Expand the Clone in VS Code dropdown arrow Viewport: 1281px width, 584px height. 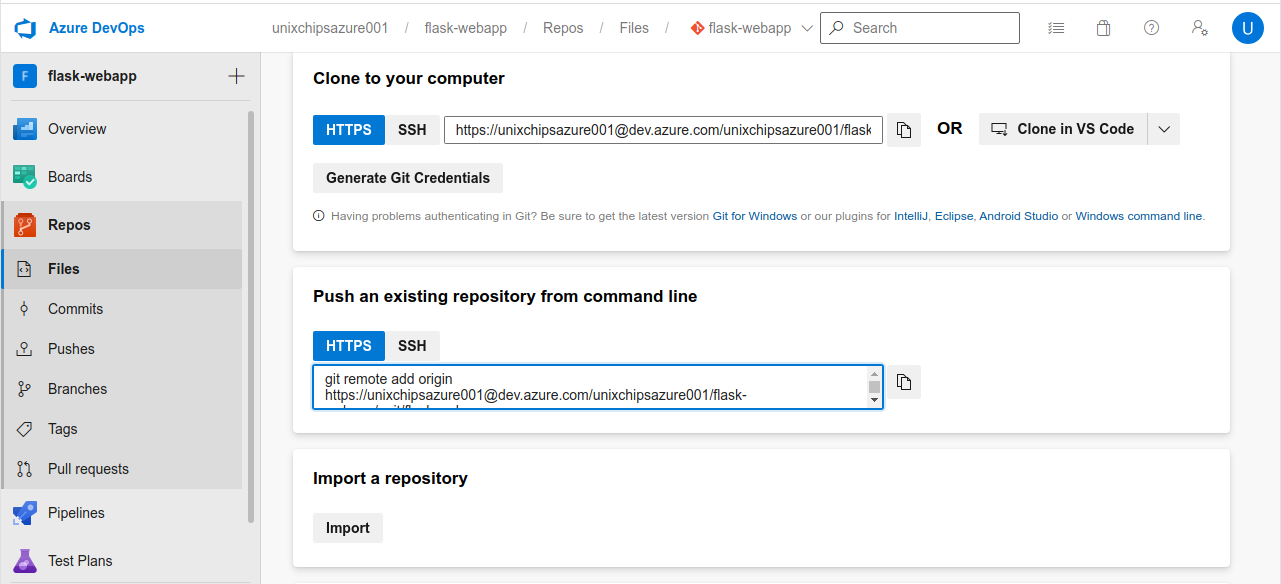pos(1164,129)
